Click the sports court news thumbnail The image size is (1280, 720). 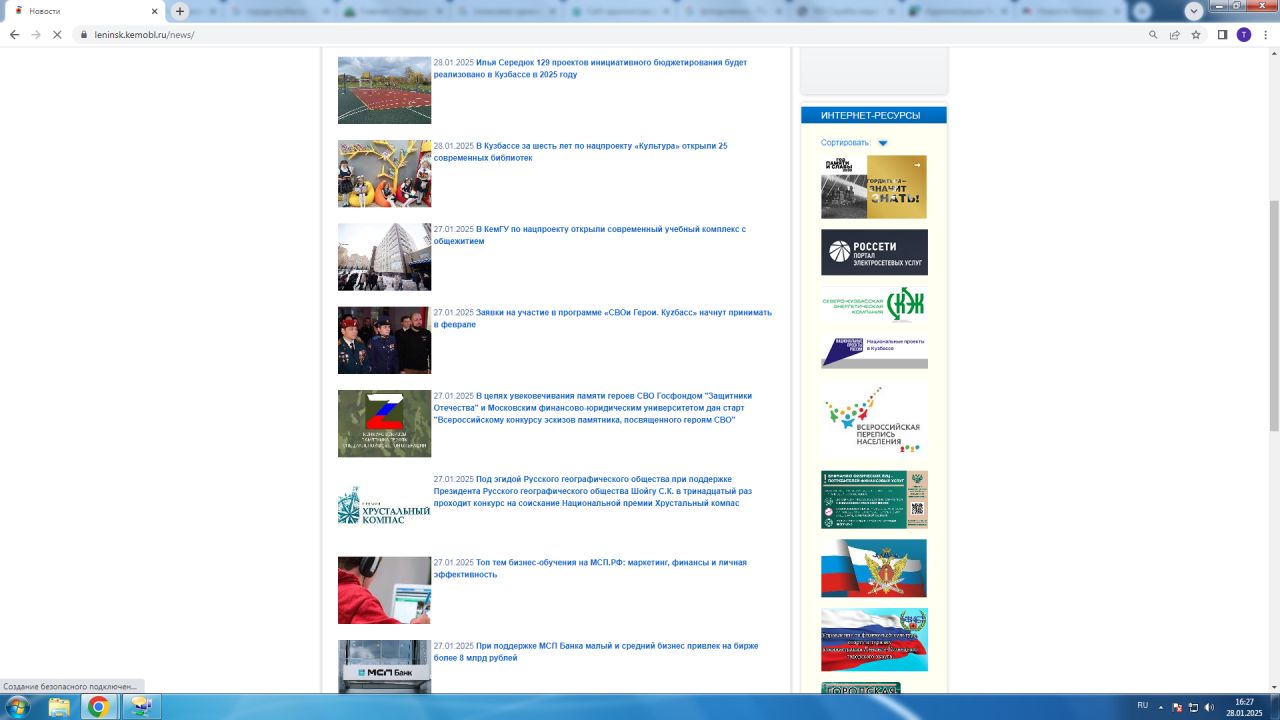click(384, 90)
